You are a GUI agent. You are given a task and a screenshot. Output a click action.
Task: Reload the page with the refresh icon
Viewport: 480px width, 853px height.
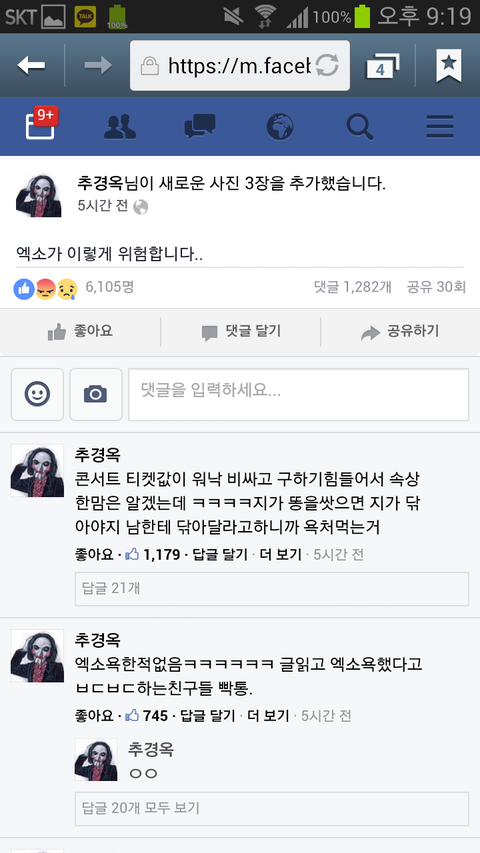pyautogui.click(x=327, y=66)
